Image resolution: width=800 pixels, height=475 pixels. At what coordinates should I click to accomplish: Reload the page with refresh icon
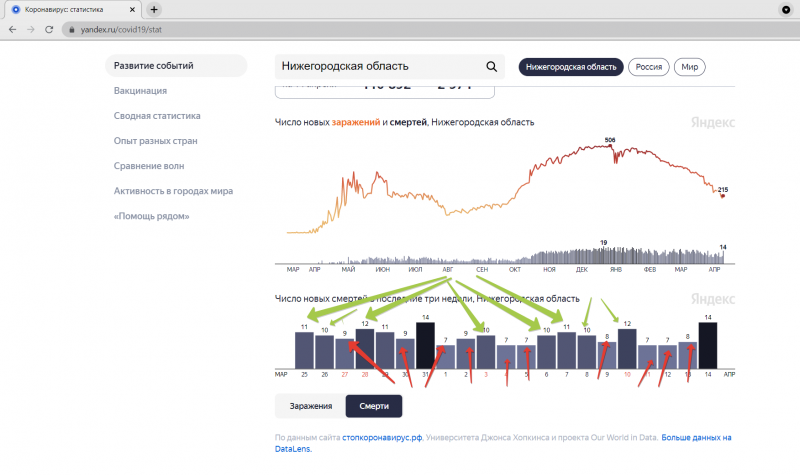(51, 30)
